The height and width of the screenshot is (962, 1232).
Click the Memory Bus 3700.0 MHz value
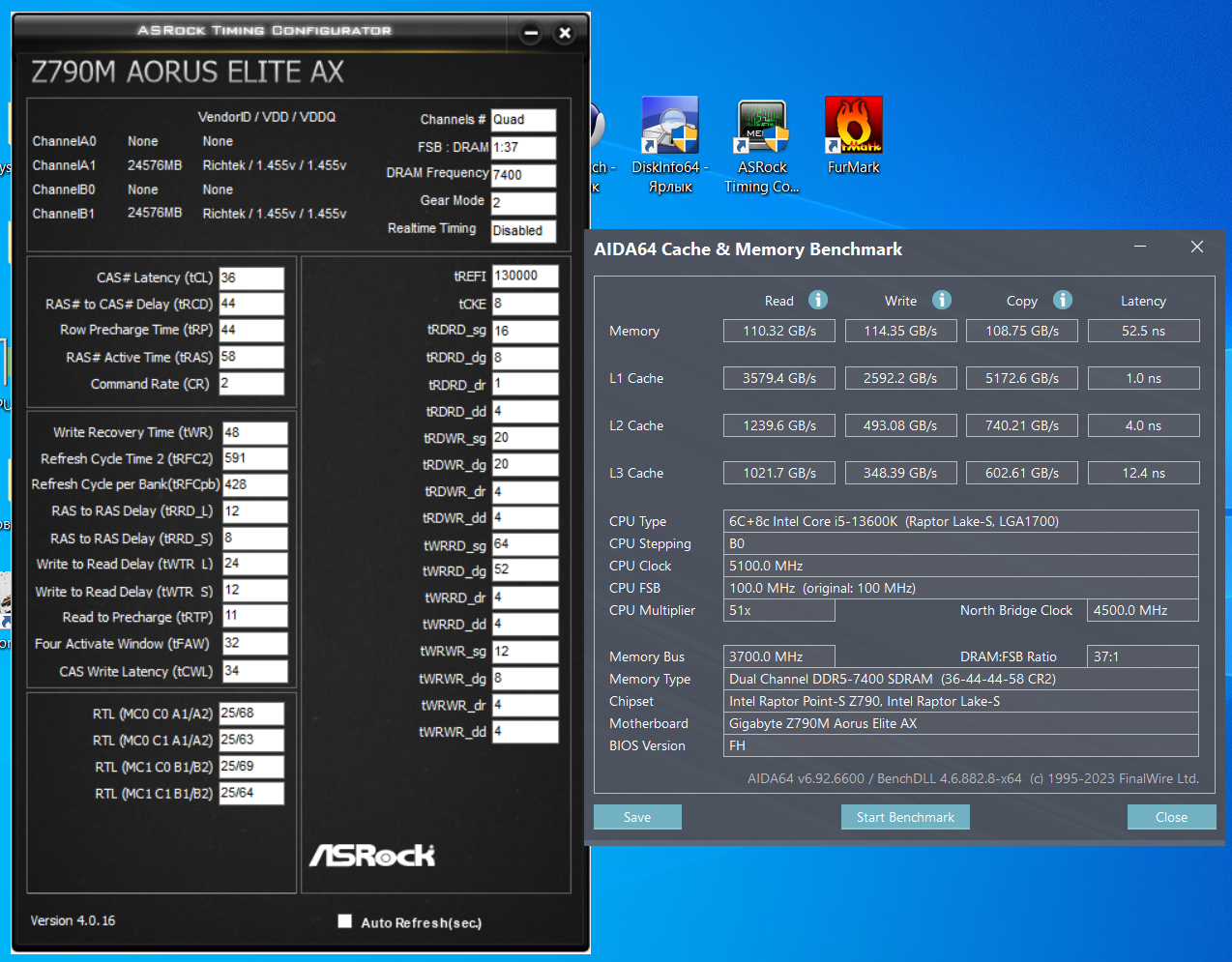[x=779, y=656]
